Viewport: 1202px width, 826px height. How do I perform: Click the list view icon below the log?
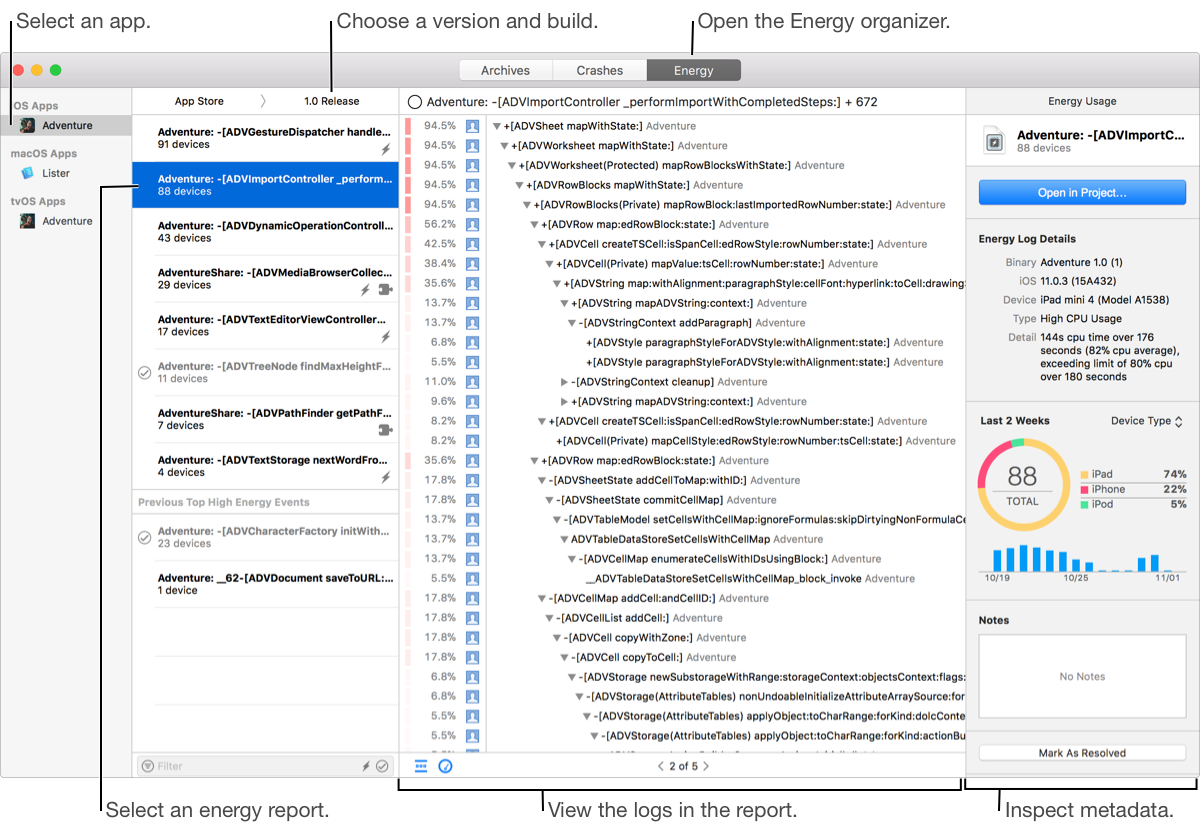tap(421, 766)
